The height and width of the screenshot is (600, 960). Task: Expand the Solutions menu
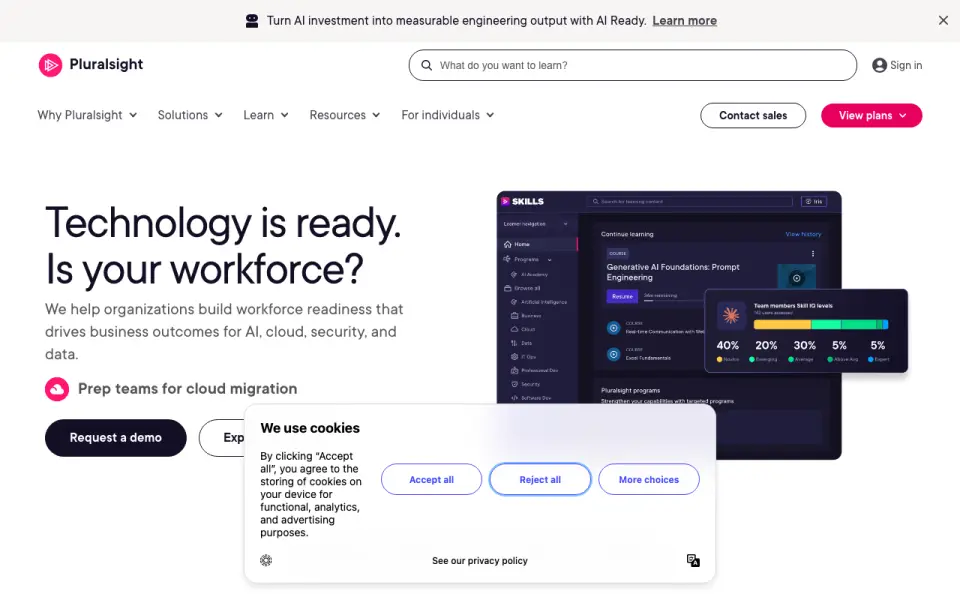(190, 115)
